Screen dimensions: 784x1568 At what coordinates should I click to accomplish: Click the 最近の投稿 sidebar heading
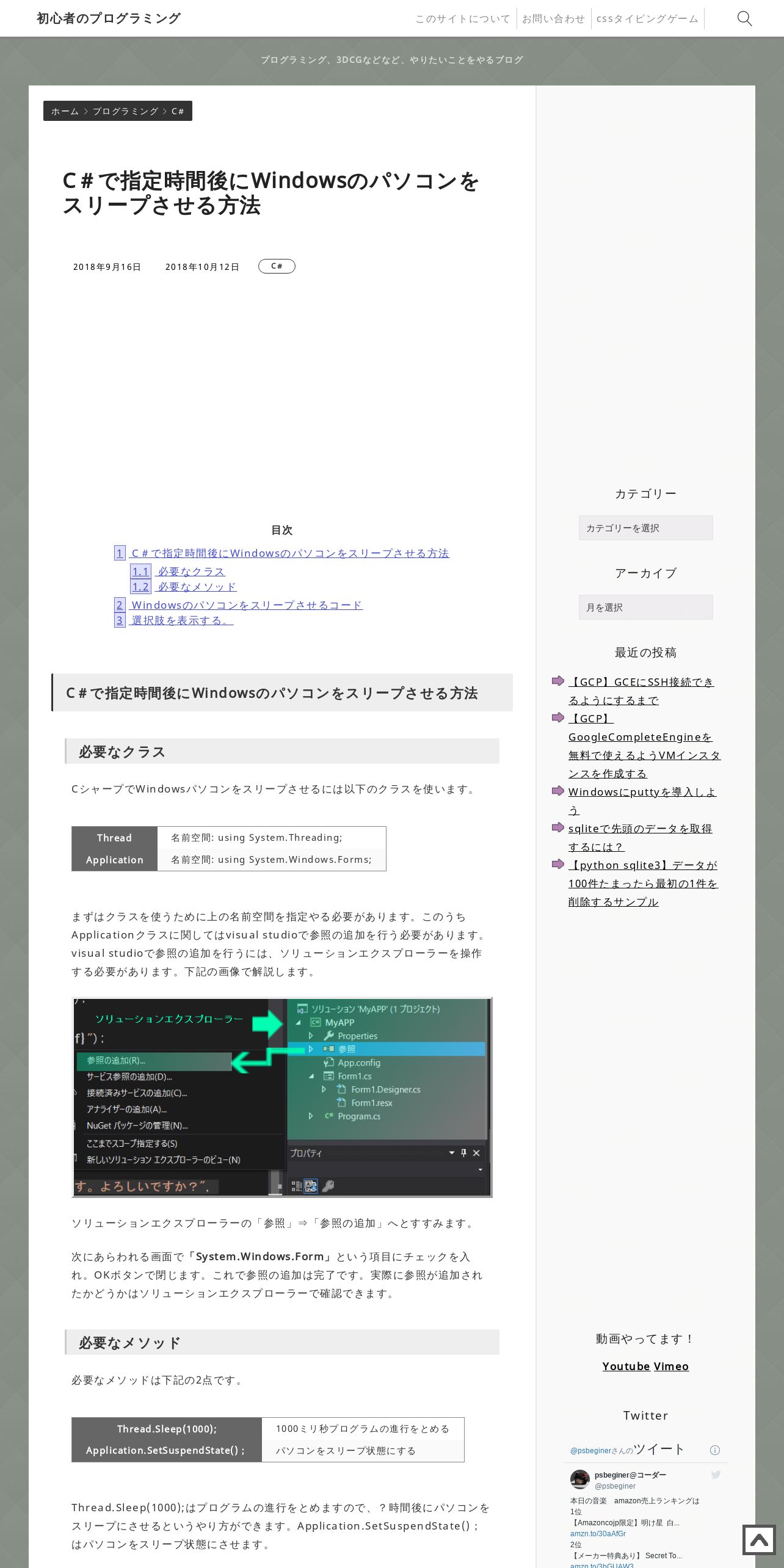645,652
